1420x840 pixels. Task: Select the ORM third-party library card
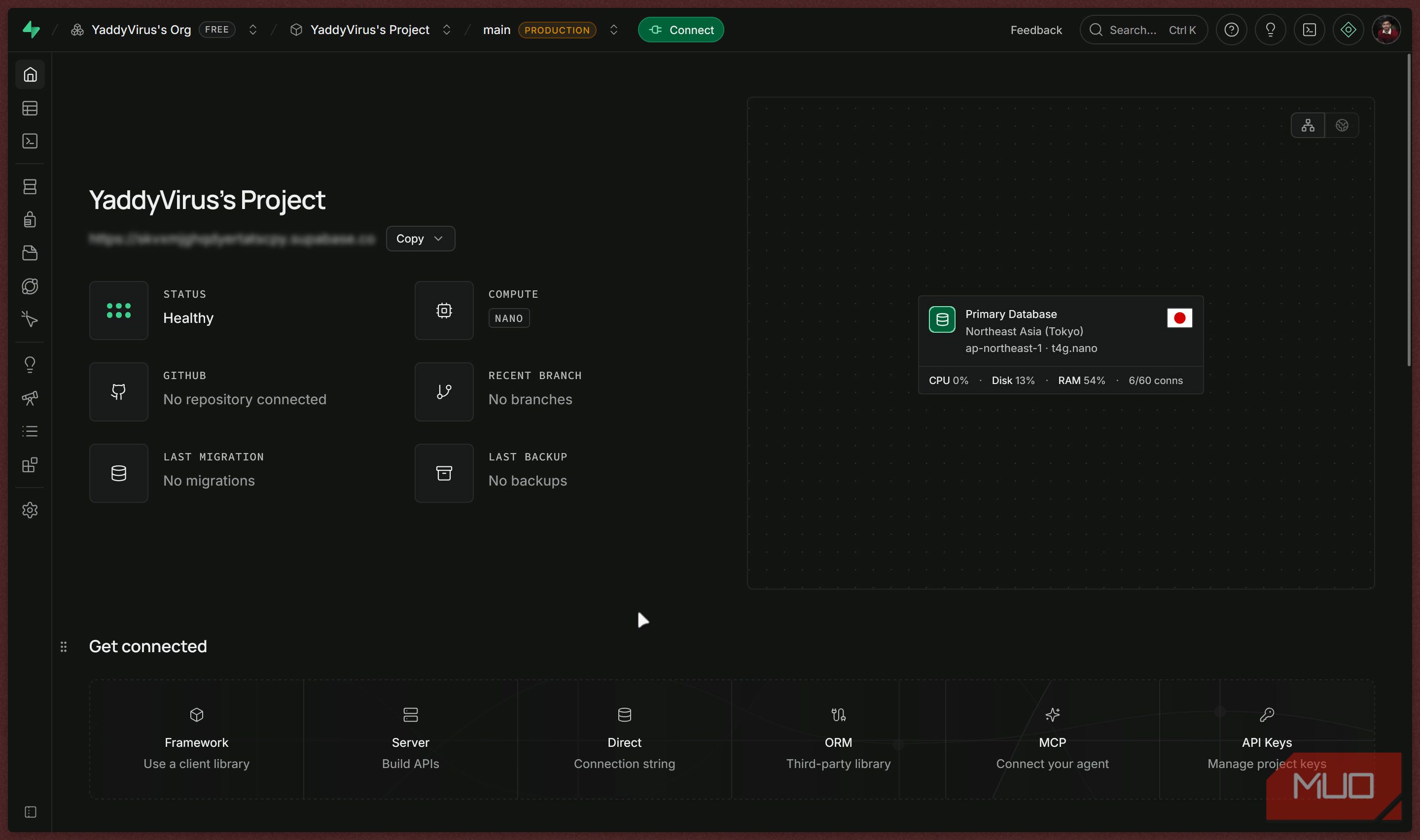(838, 739)
